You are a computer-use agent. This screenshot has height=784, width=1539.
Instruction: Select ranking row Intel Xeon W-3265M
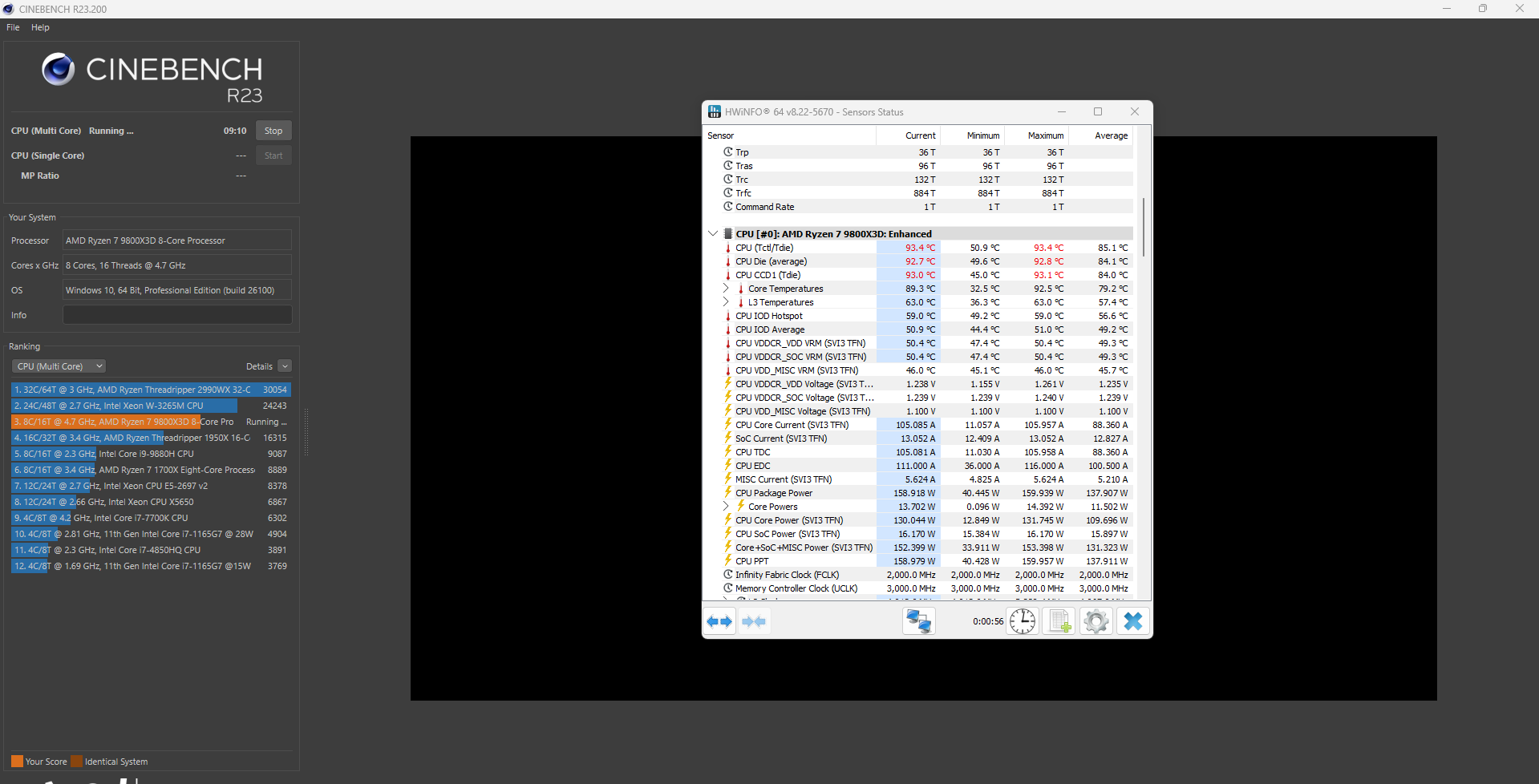click(151, 406)
